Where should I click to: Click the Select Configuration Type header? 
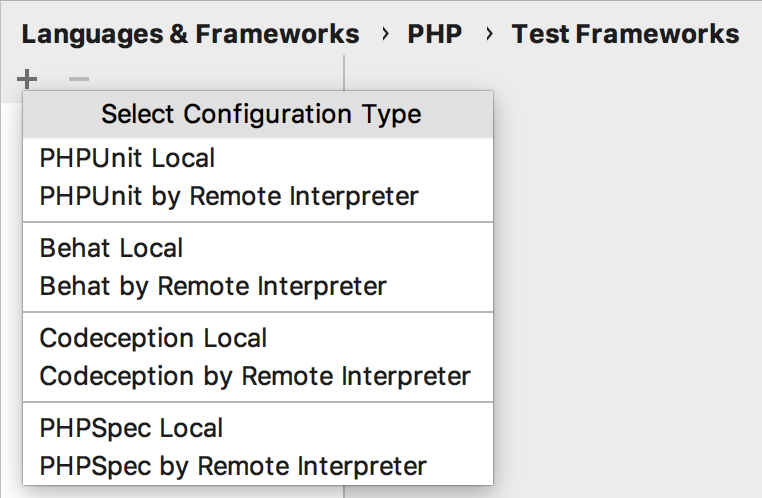pos(258,114)
